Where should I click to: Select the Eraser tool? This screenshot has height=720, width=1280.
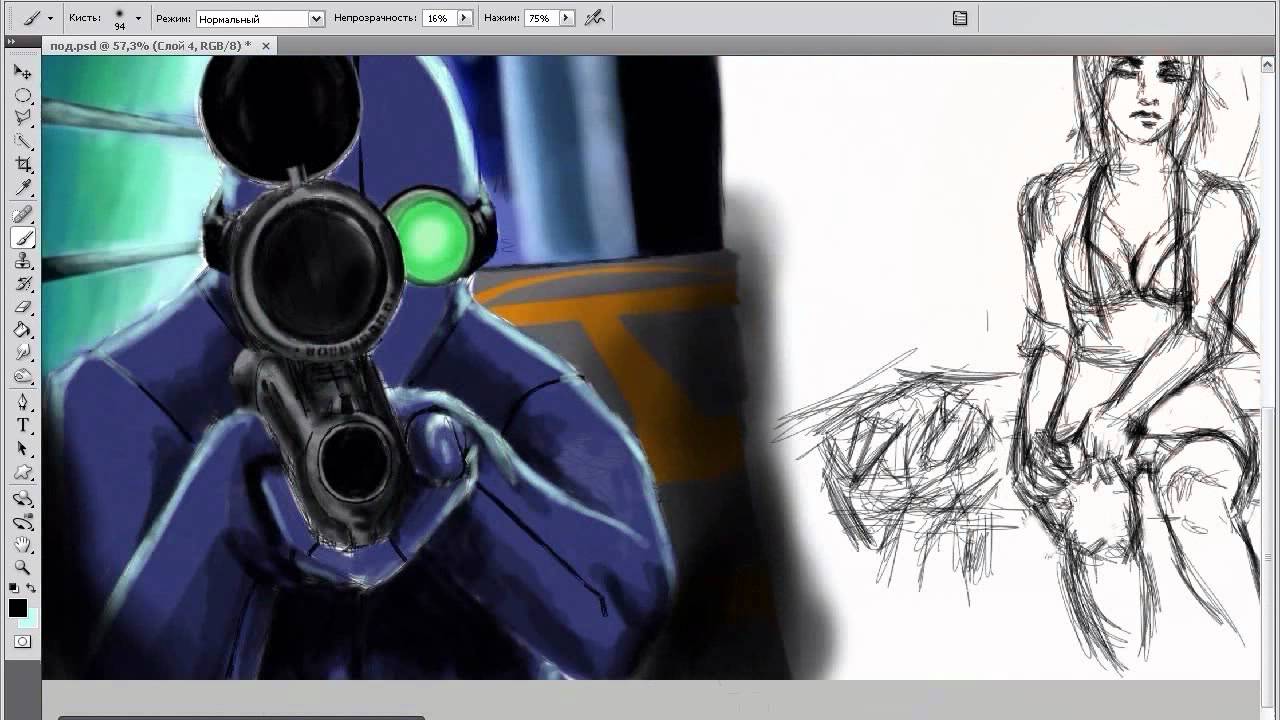click(x=23, y=307)
